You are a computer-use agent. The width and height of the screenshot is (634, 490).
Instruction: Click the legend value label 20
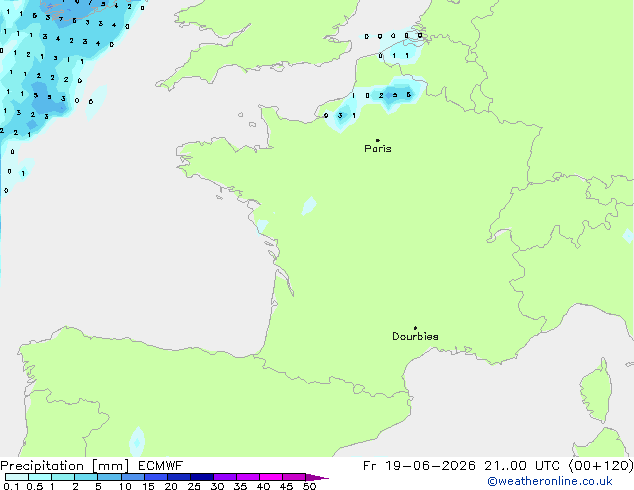click(171, 486)
